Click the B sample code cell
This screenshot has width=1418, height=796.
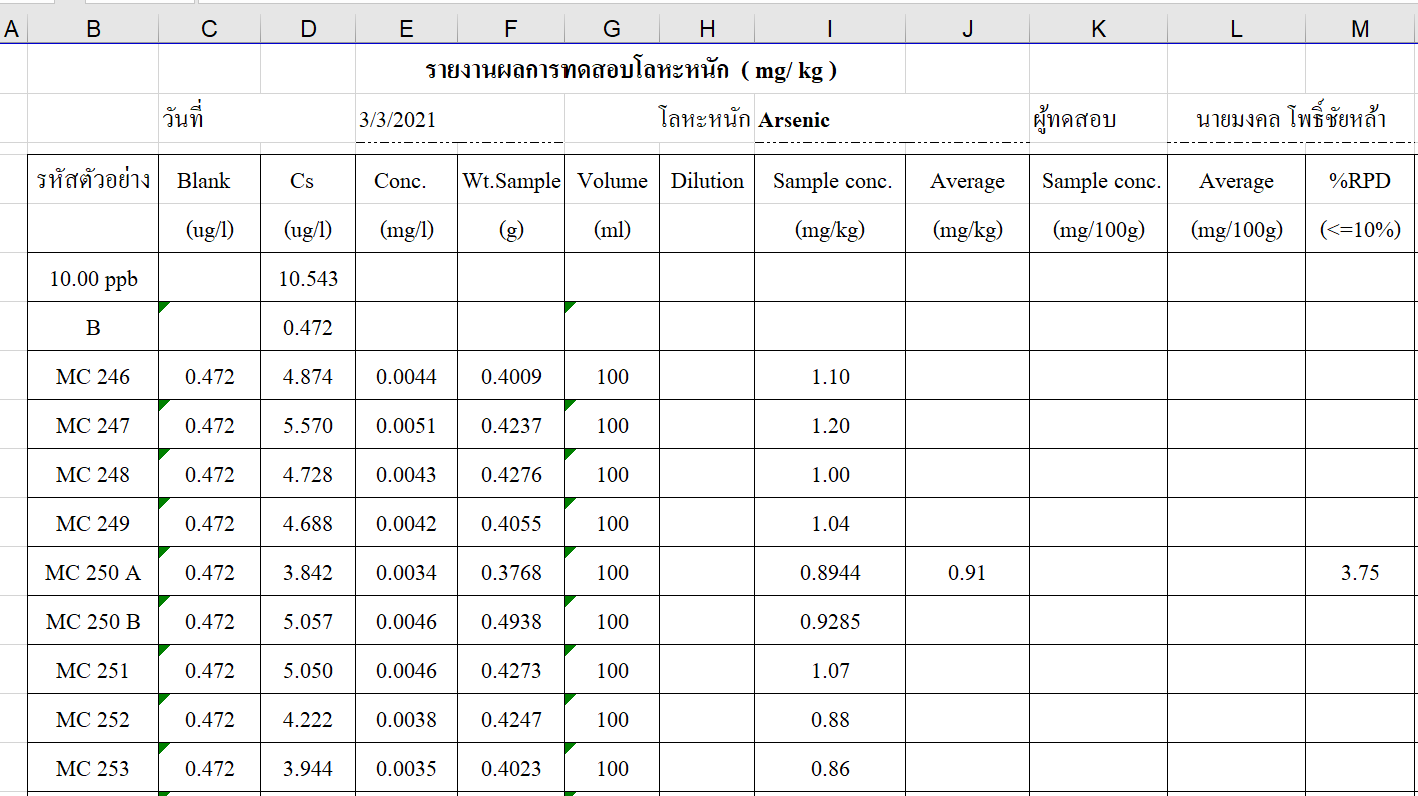tap(93, 327)
